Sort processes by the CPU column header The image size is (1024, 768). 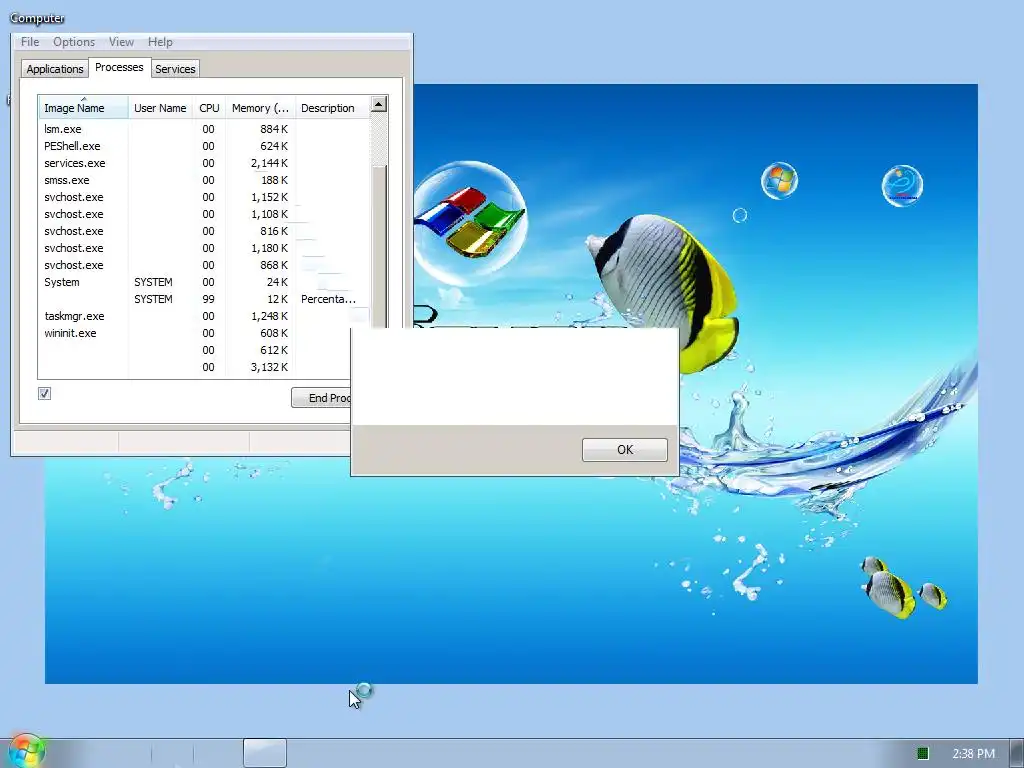point(209,108)
